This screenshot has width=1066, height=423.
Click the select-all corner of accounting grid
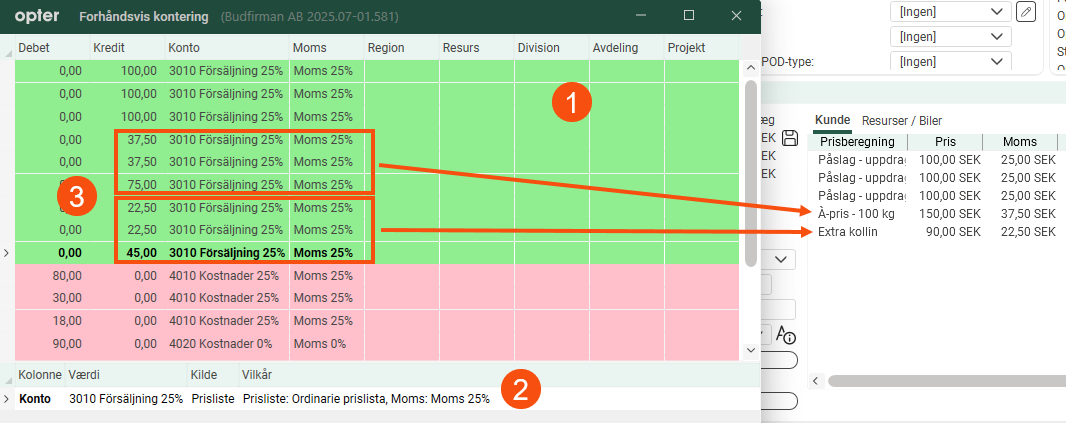(x=7, y=48)
